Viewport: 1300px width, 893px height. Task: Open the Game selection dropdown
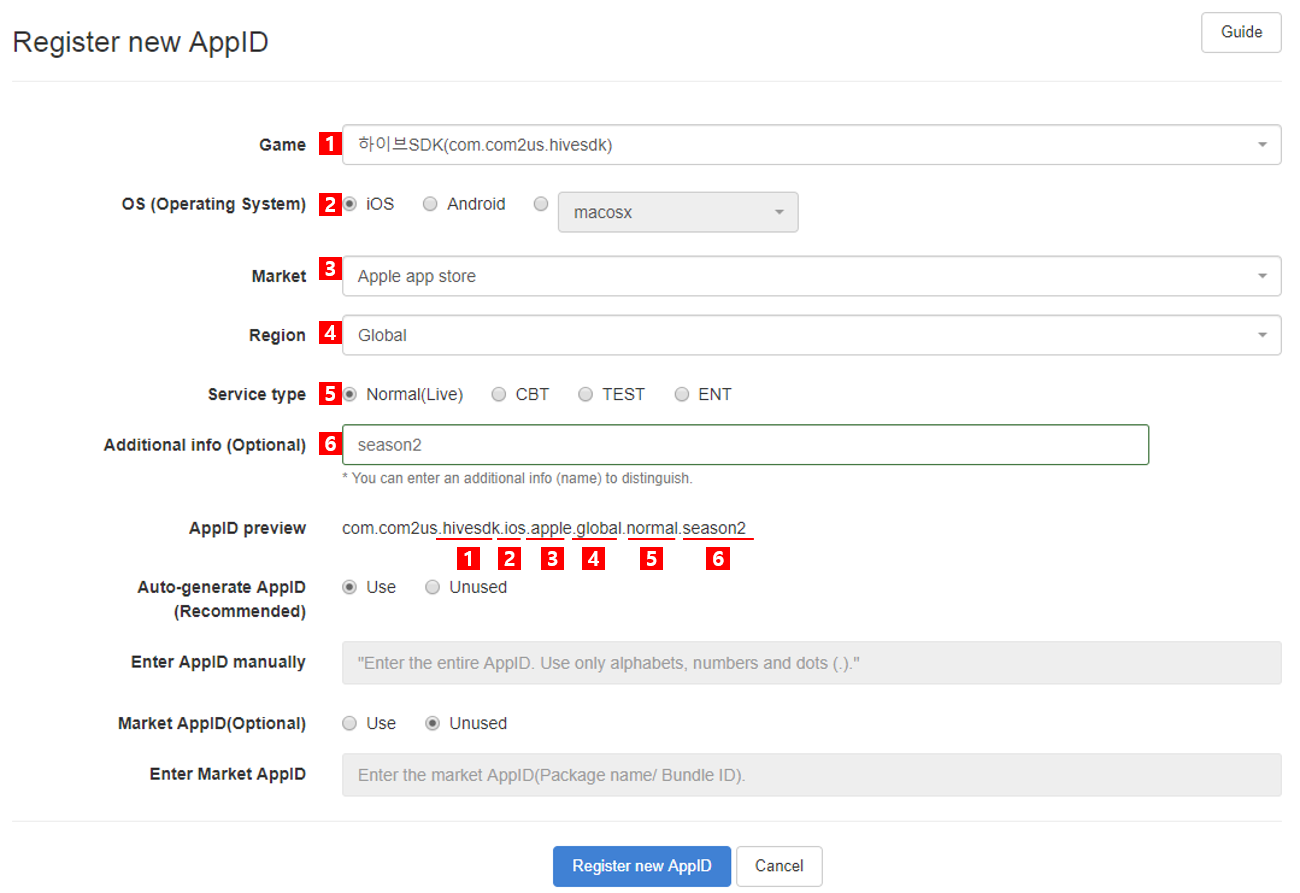(x=810, y=144)
